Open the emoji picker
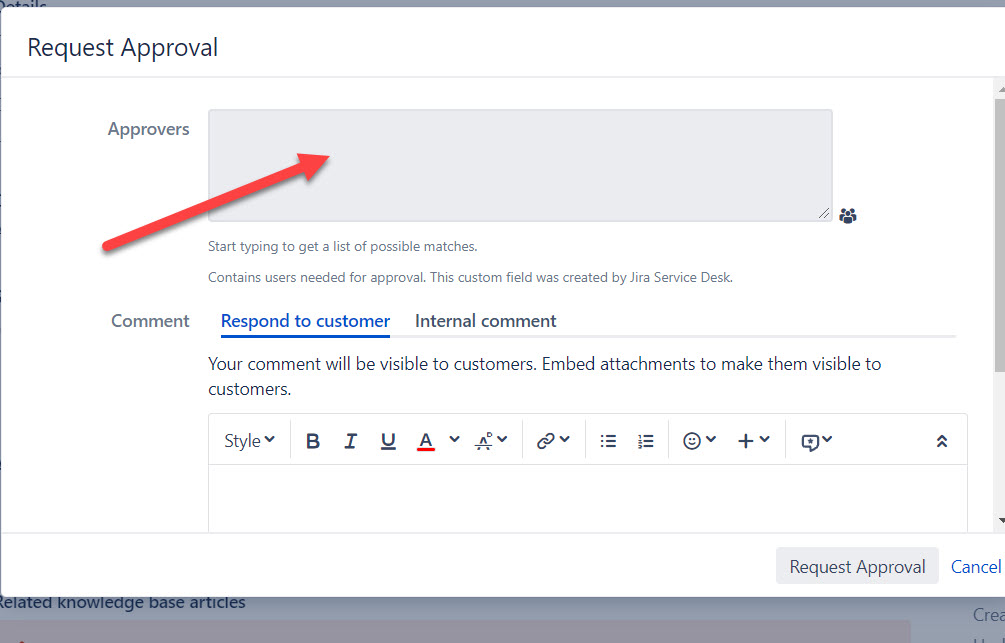1005x643 pixels. click(699, 440)
